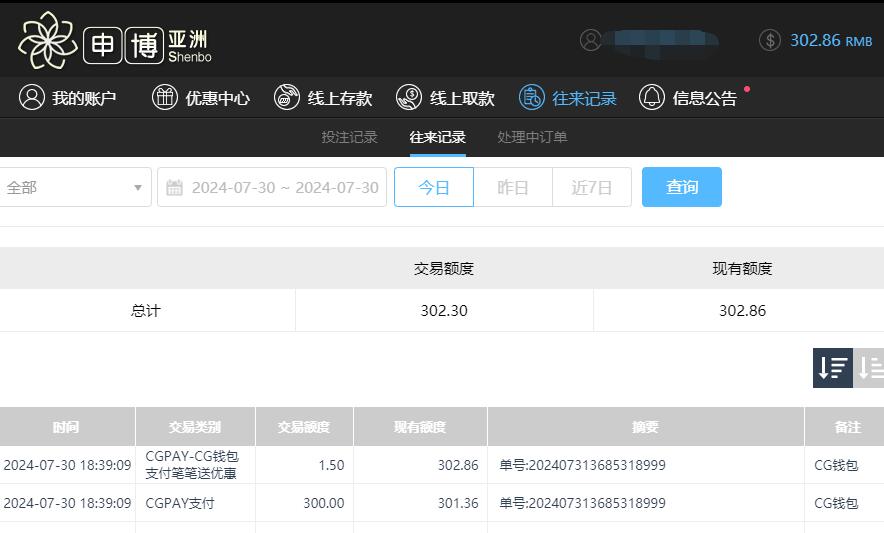Click the 优惠中心 gift icon
This screenshot has width=884, height=533.
point(165,97)
